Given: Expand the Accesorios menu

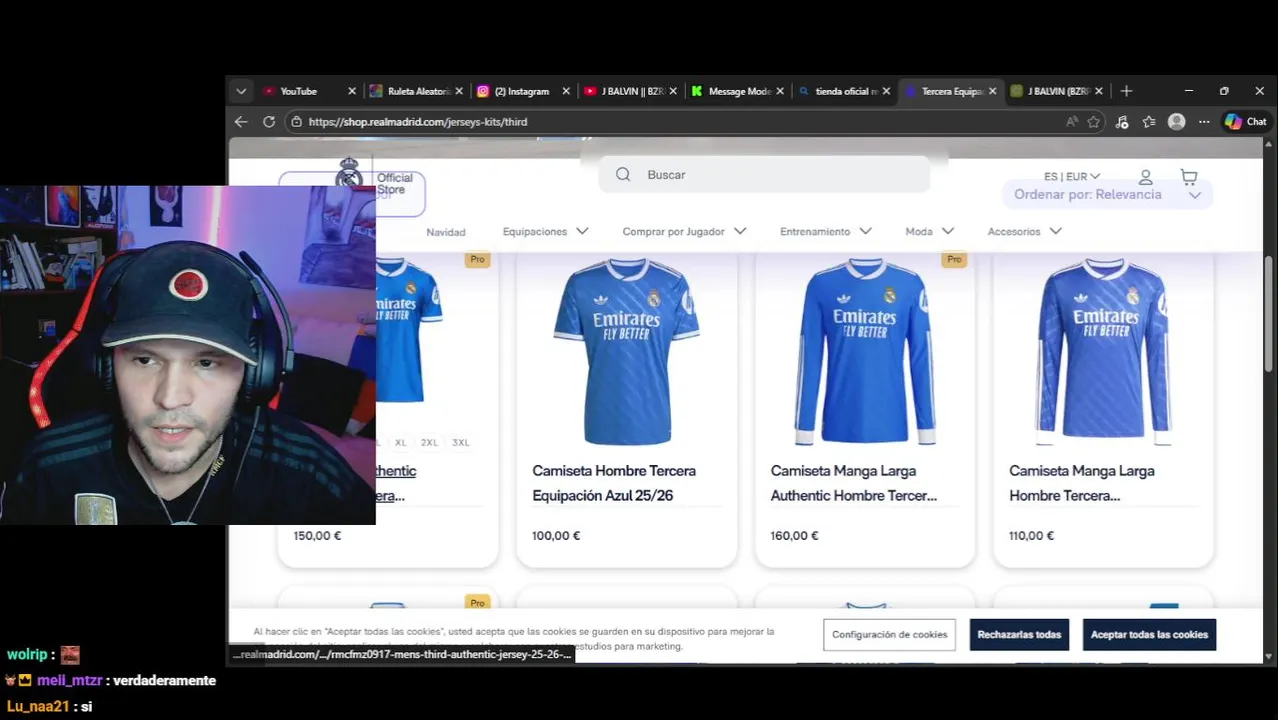Looking at the screenshot, I should (1024, 232).
